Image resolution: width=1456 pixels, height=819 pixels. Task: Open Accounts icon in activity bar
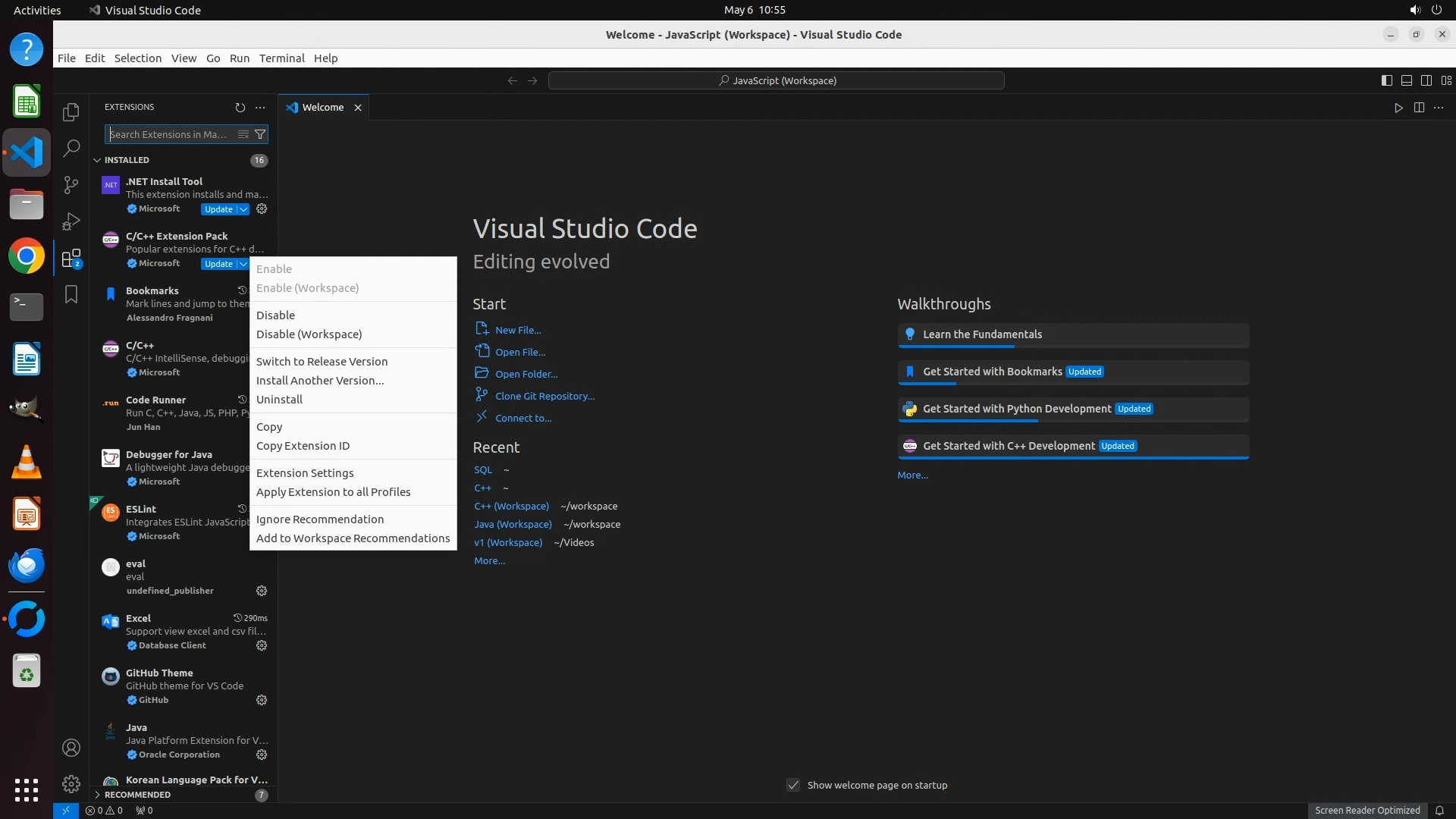point(71,748)
